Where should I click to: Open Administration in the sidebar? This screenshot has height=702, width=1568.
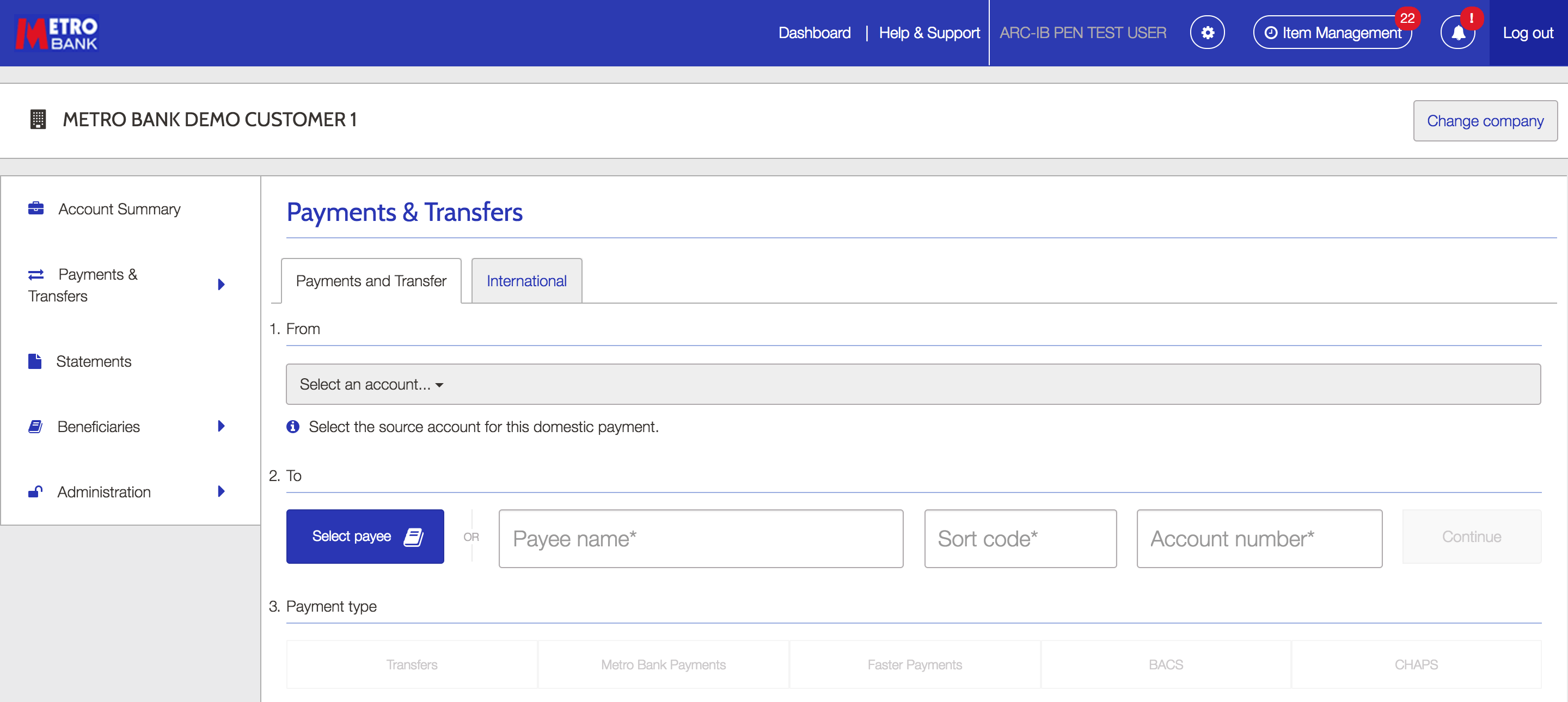pyautogui.click(x=104, y=491)
